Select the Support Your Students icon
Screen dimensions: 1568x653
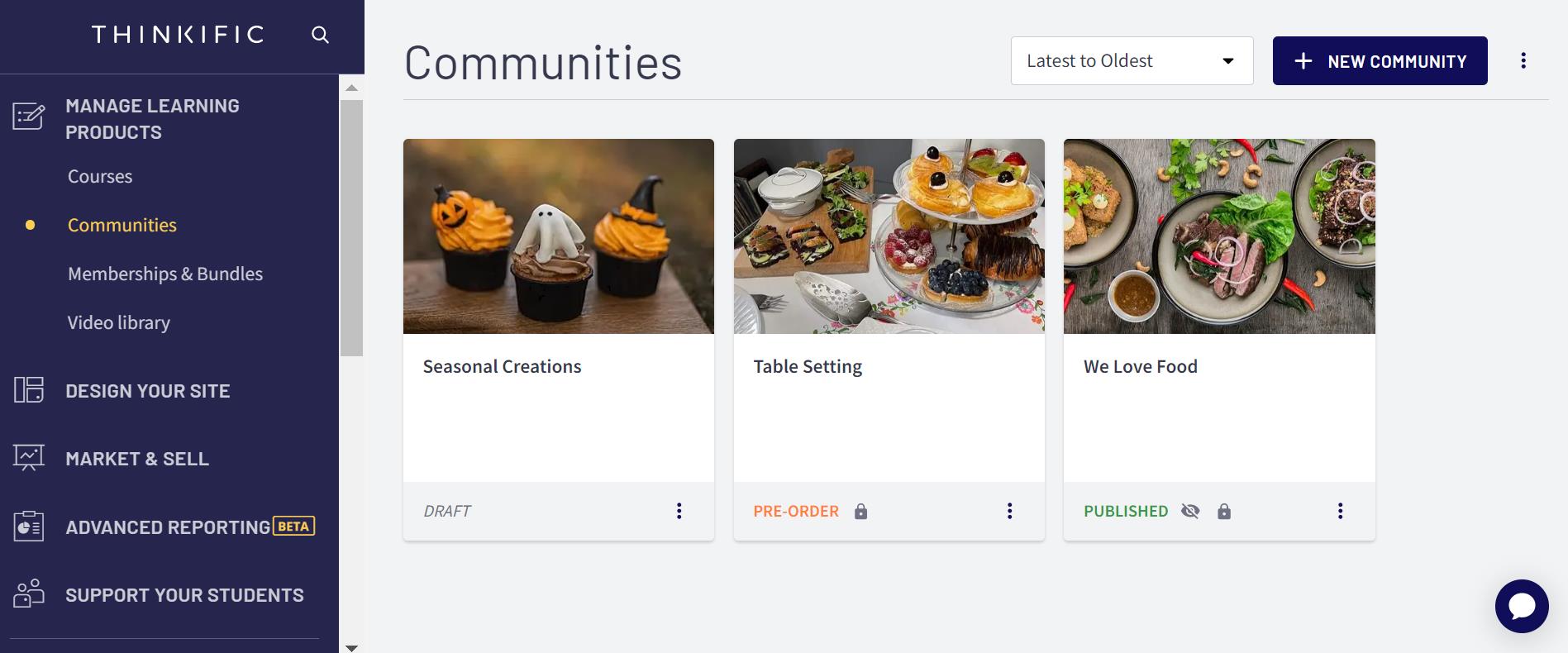[x=28, y=594]
